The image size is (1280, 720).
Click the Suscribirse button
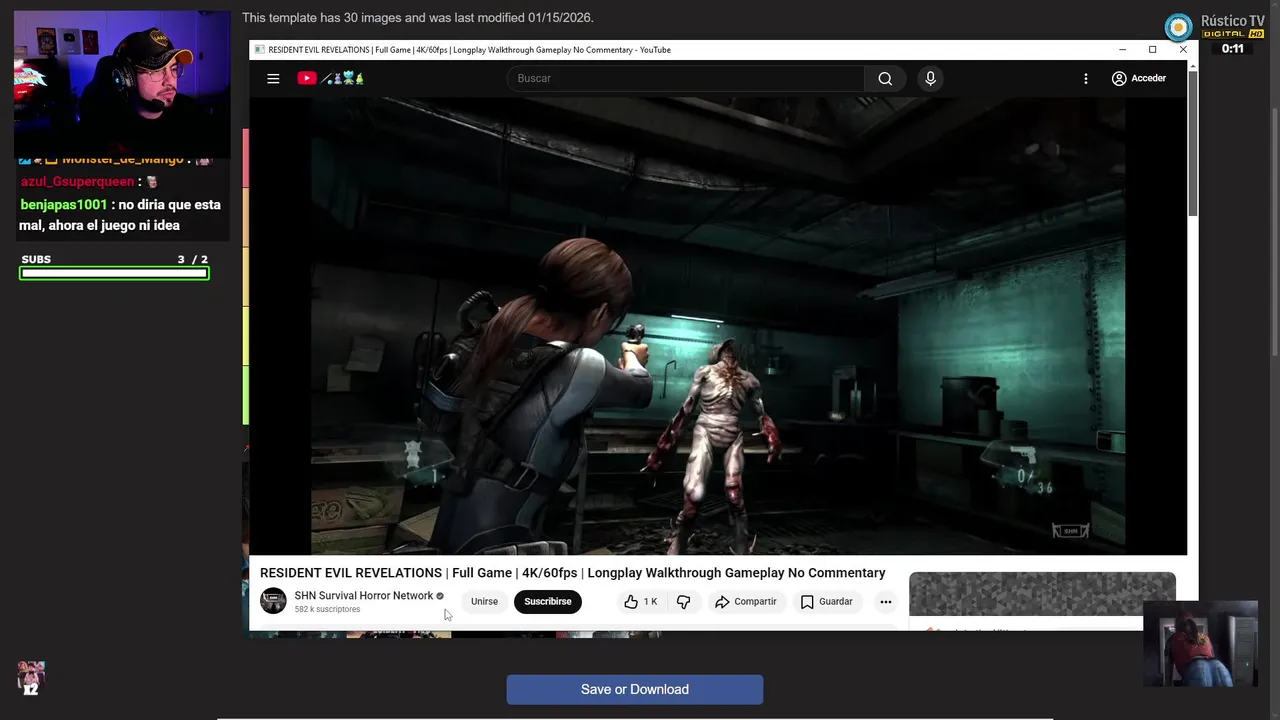(x=548, y=601)
